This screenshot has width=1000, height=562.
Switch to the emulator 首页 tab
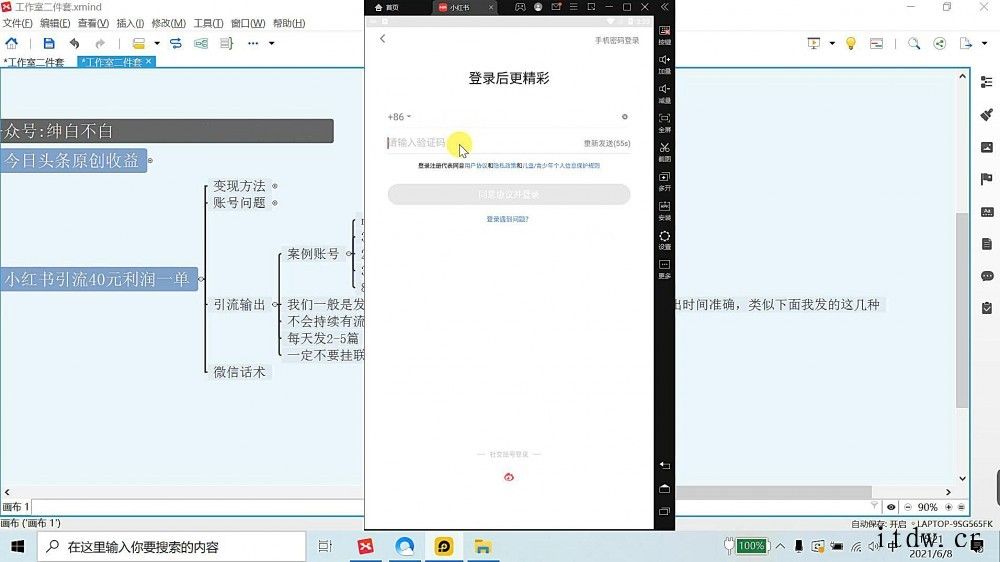[x=387, y=7]
